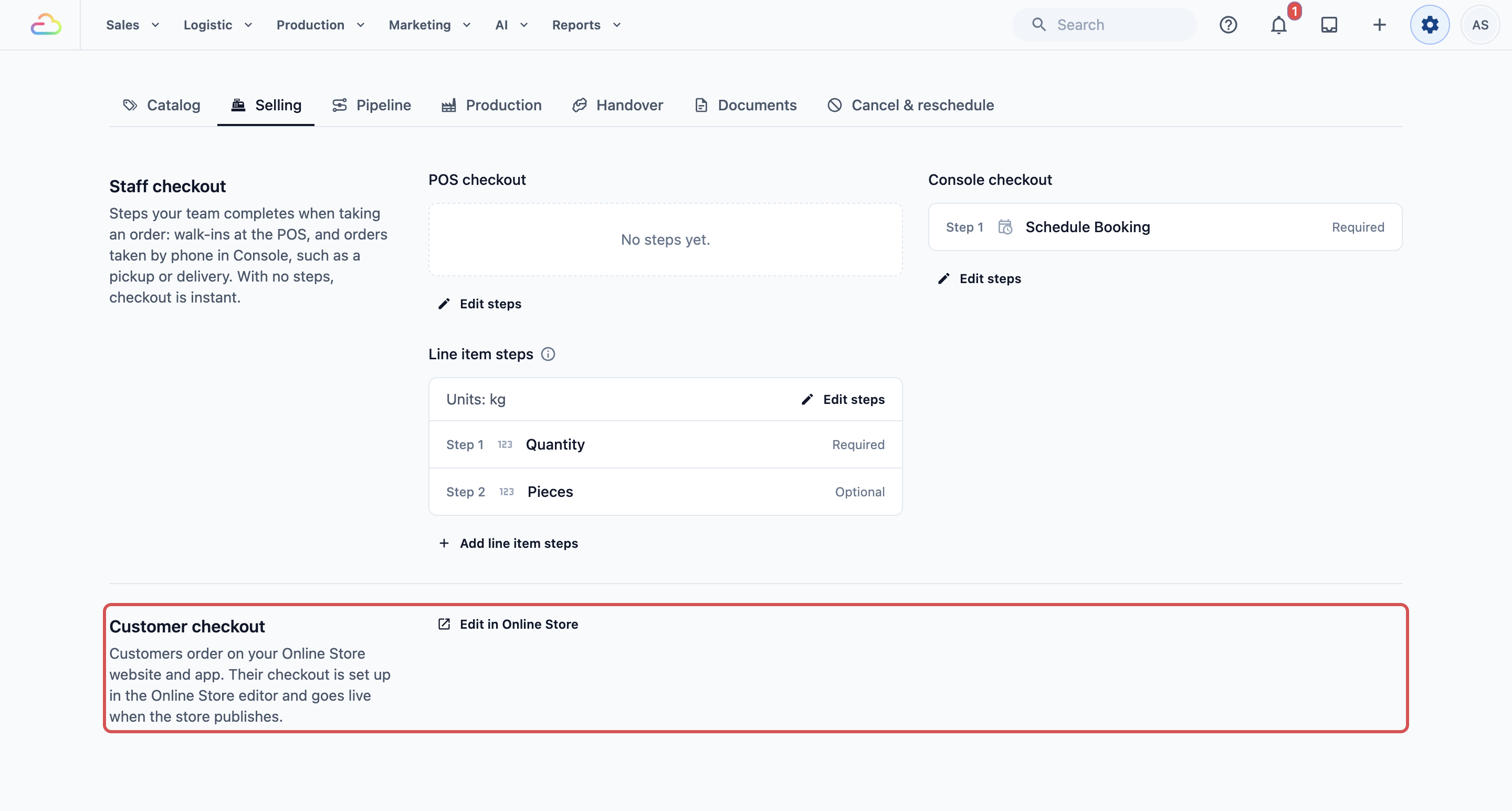Viewport: 1512px width, 811px height.
Task: Click Edit steps under Console checkout
Action: click(980, 278)
